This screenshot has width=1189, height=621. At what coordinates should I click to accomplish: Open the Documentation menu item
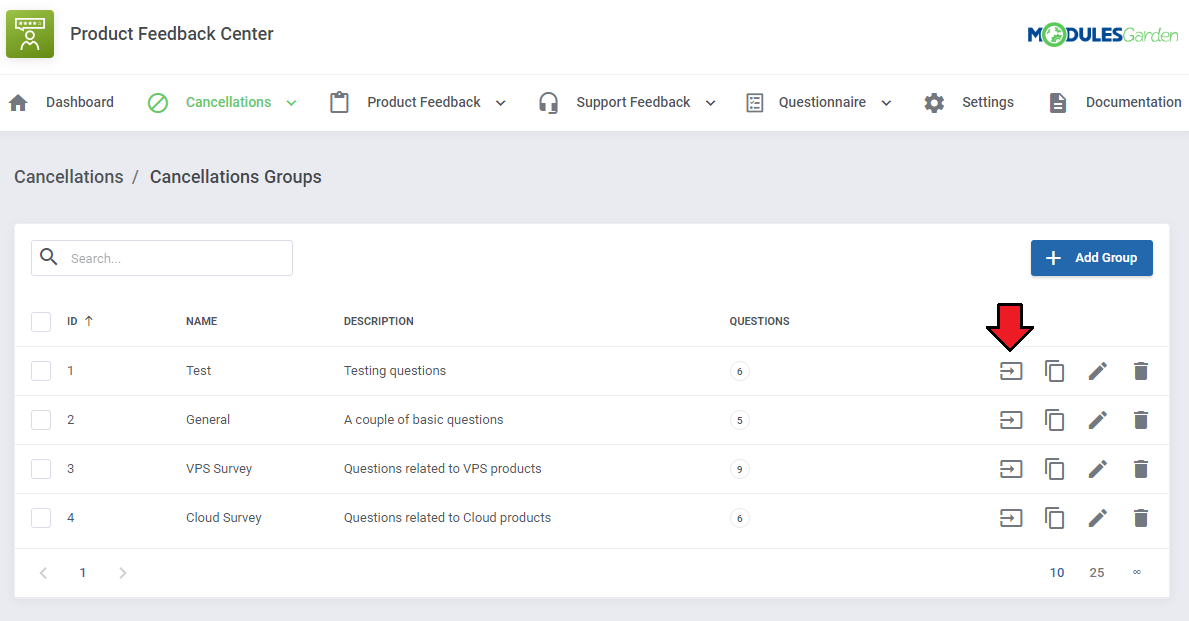tap(1133, 102)
